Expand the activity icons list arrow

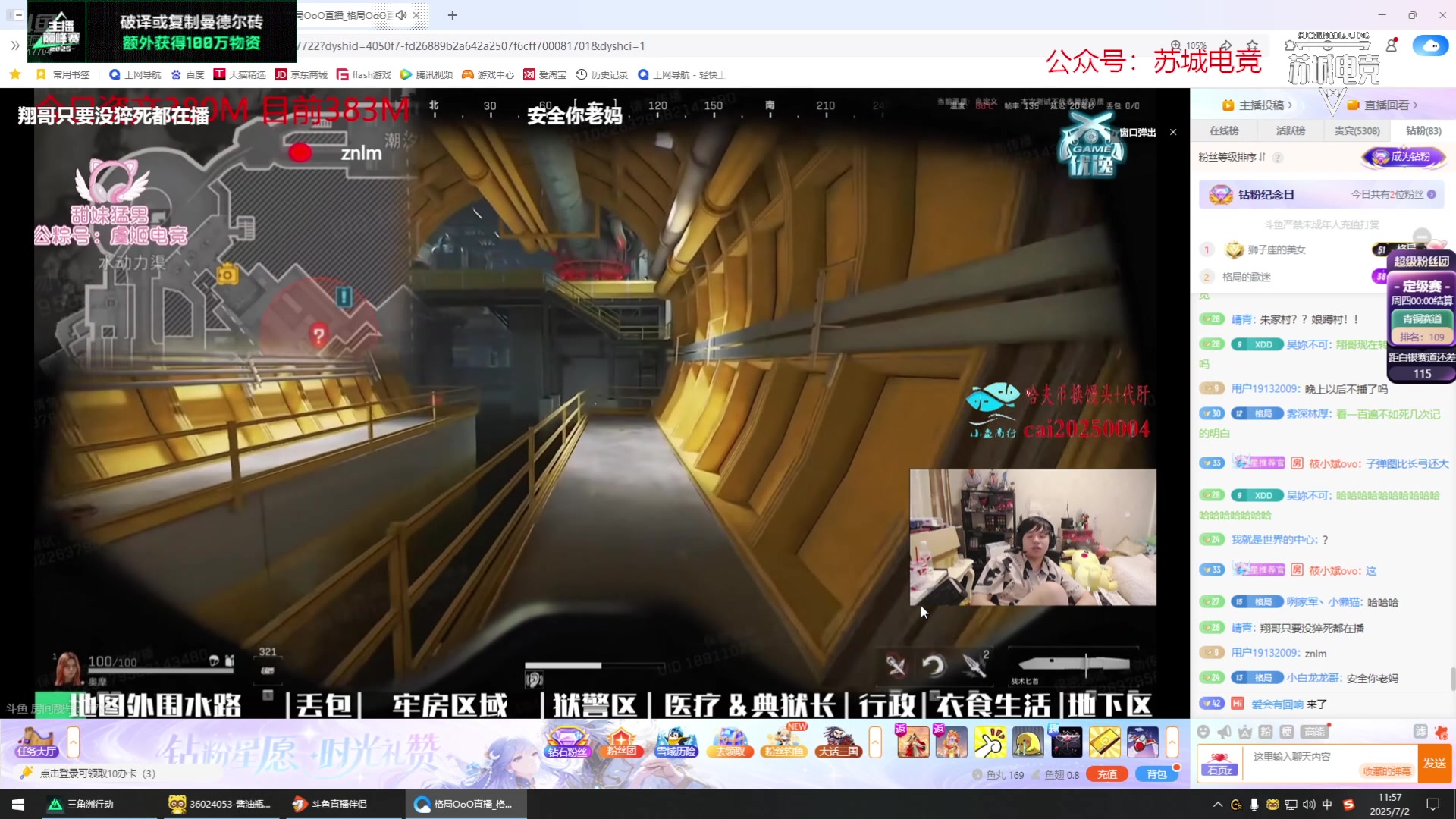[x=875, y=742]
